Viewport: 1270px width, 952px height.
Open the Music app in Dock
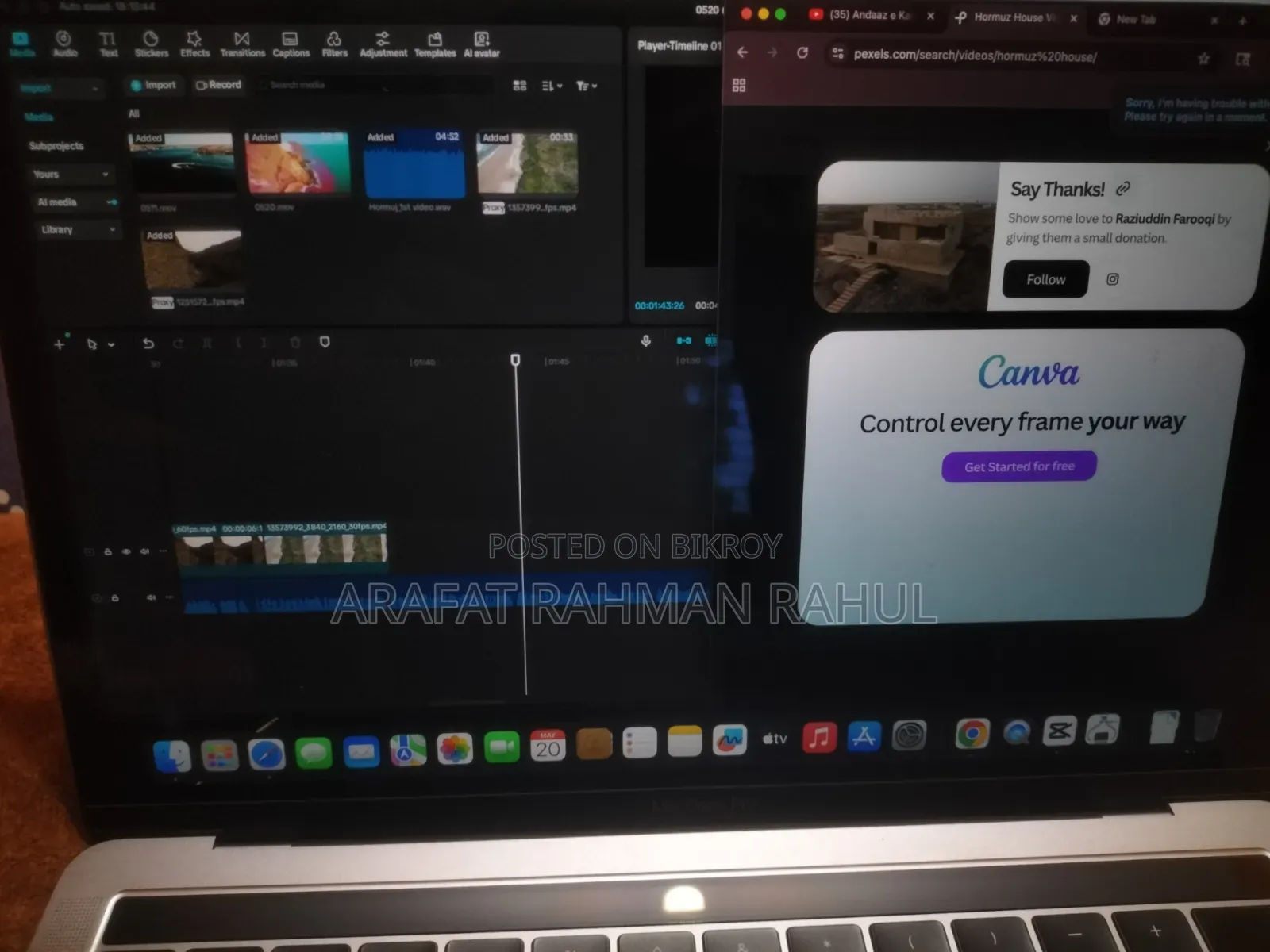pos(819,738)
